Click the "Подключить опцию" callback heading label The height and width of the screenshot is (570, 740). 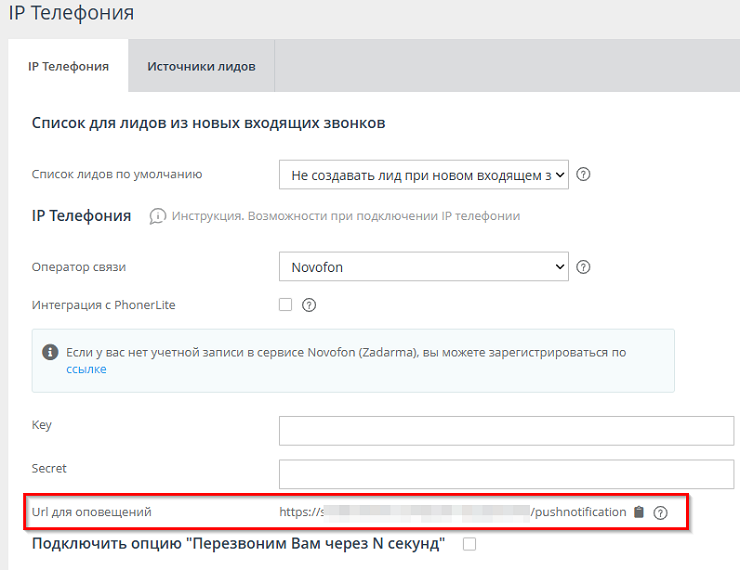point(238,544)
